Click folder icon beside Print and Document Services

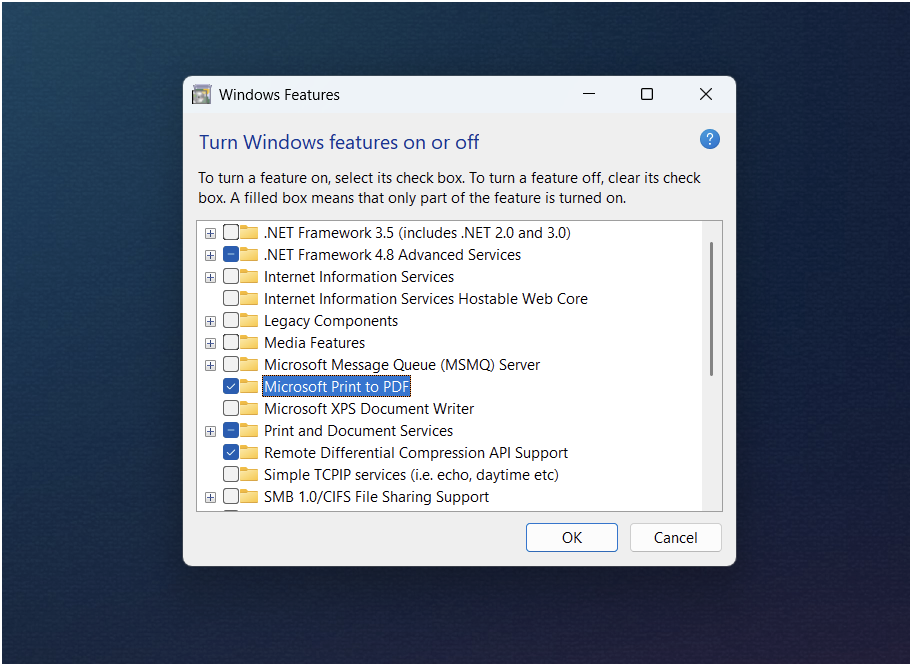coord(249,430)
